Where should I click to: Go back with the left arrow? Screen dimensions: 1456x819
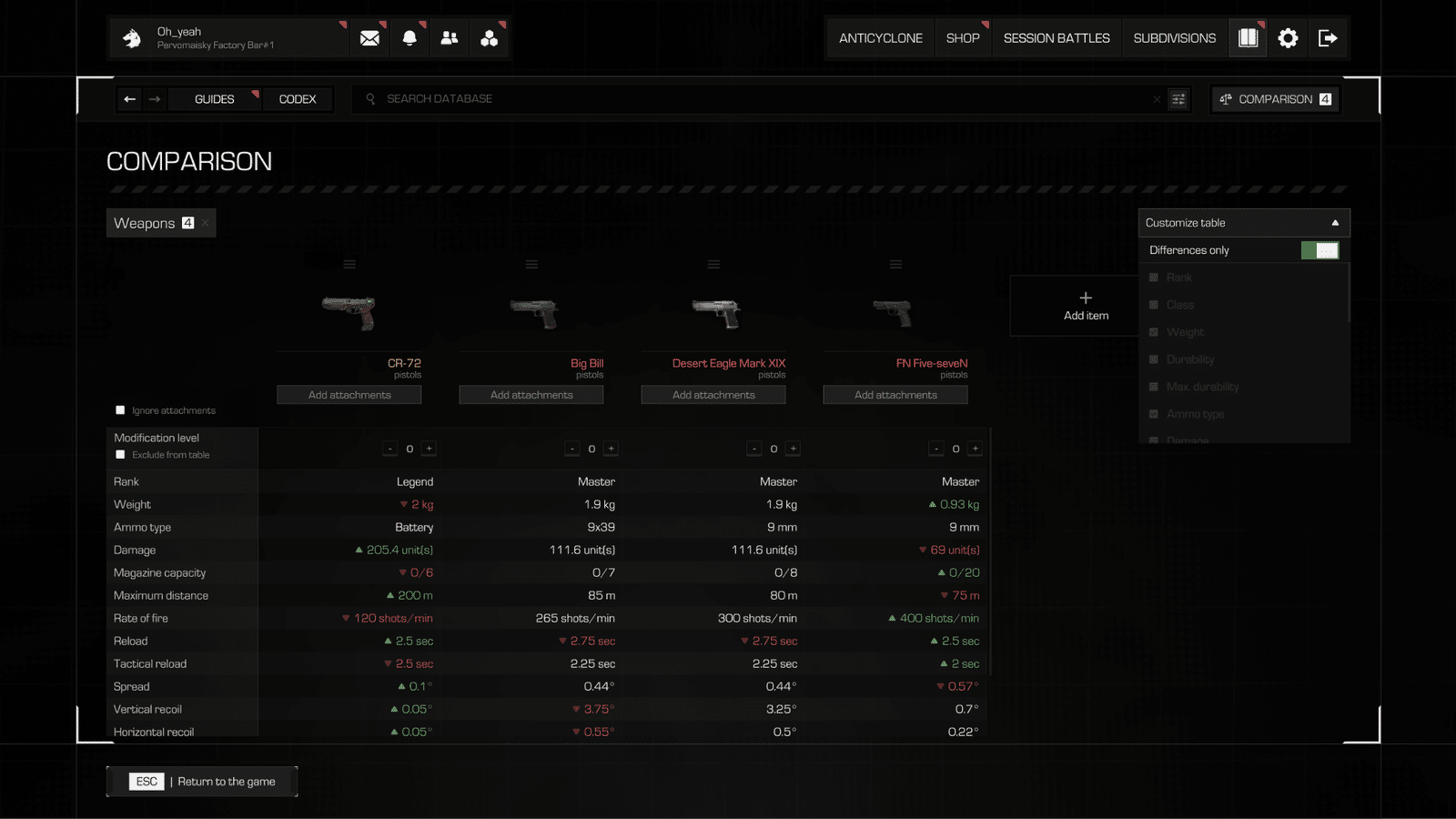(x=130, y=99)
